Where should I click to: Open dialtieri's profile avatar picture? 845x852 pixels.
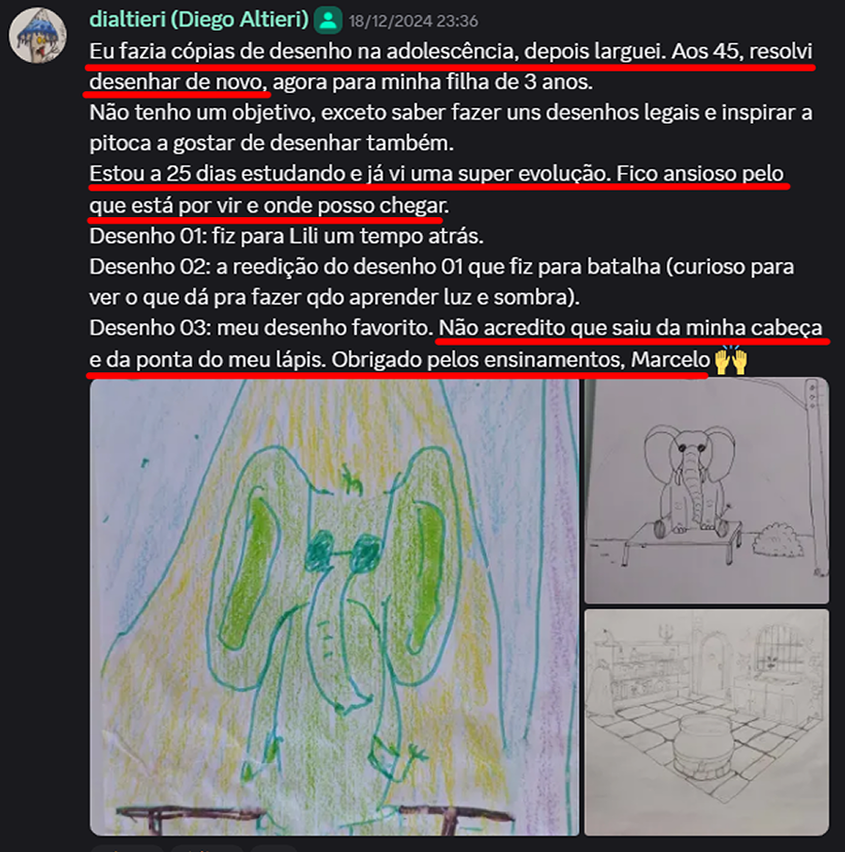tap(37, 35)
